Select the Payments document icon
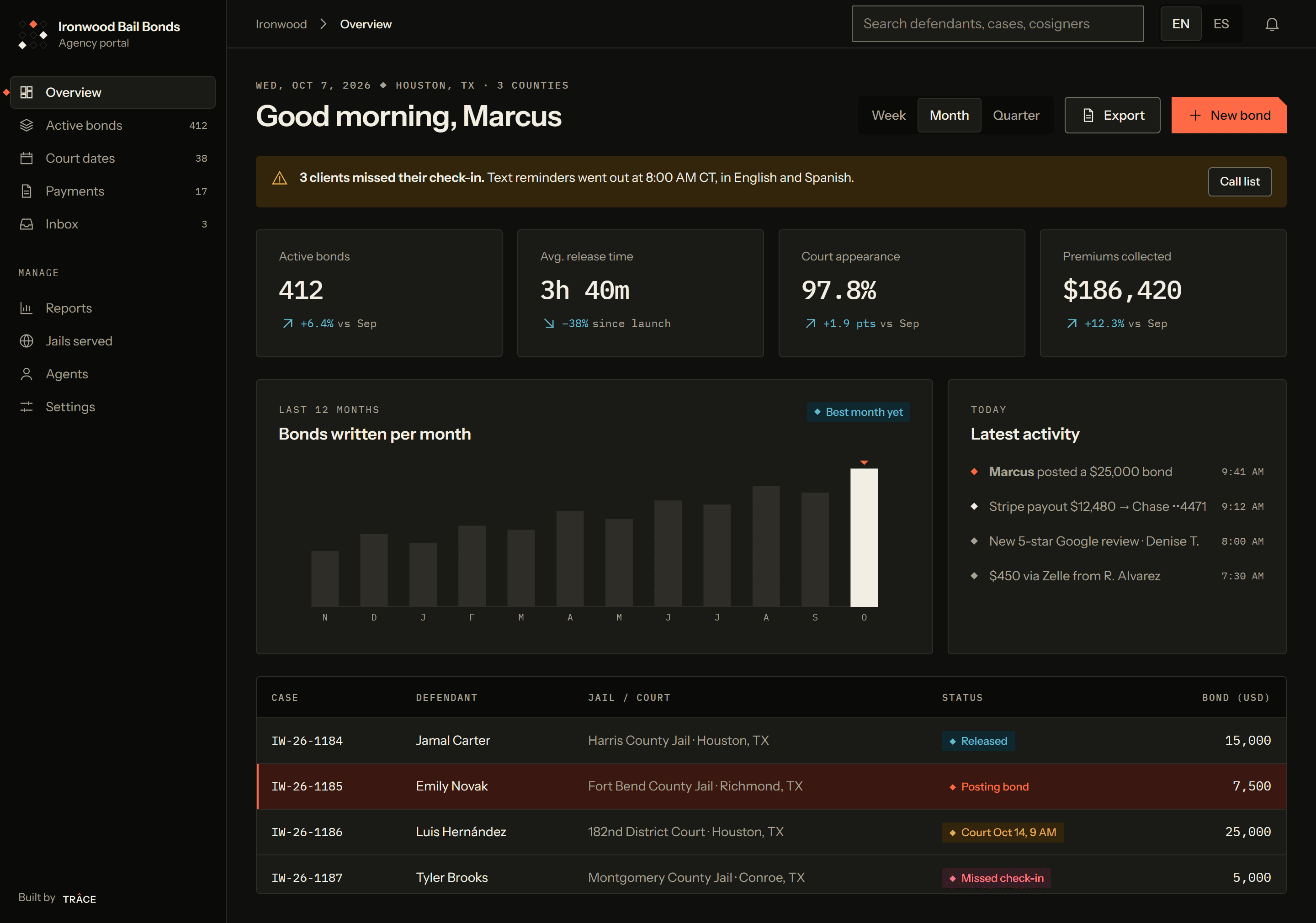The height and width of the screenshot is (923, 1316). (27, 191)
